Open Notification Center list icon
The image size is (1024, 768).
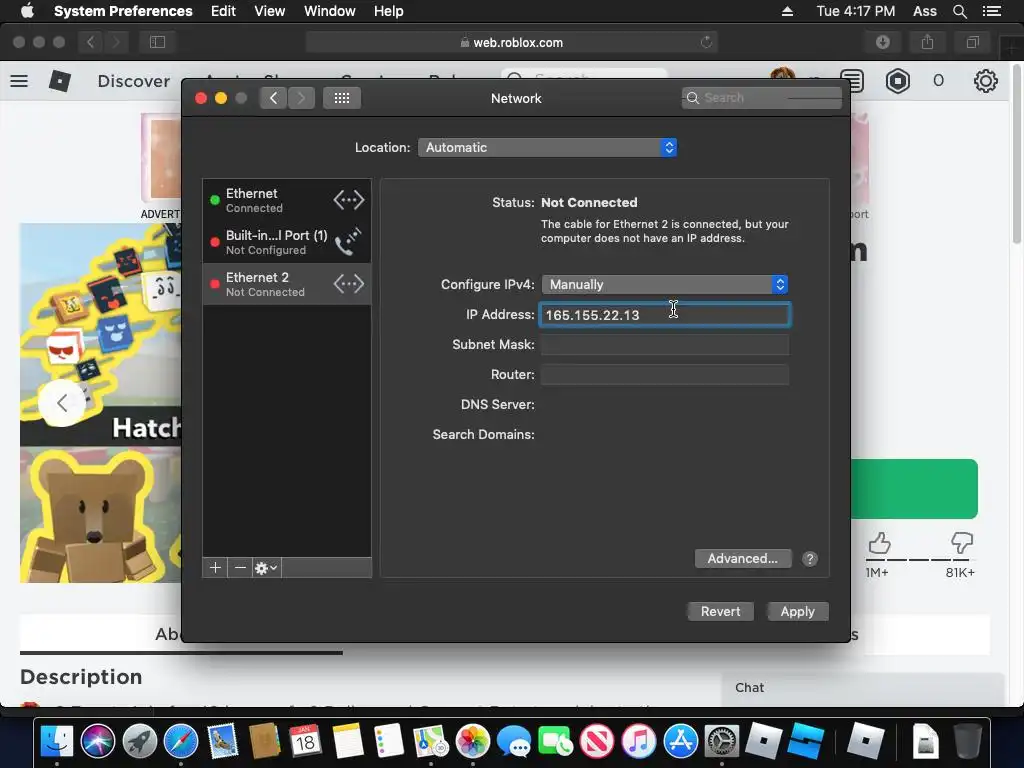coord(991,11)
